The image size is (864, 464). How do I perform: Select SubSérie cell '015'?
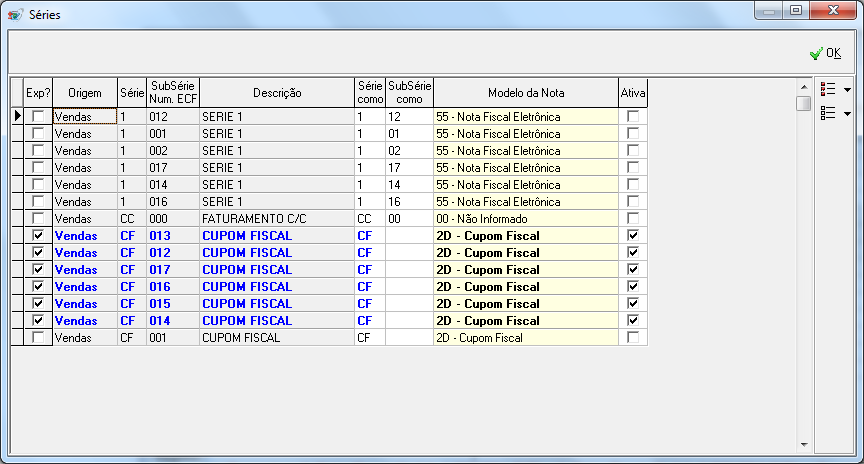173,303
